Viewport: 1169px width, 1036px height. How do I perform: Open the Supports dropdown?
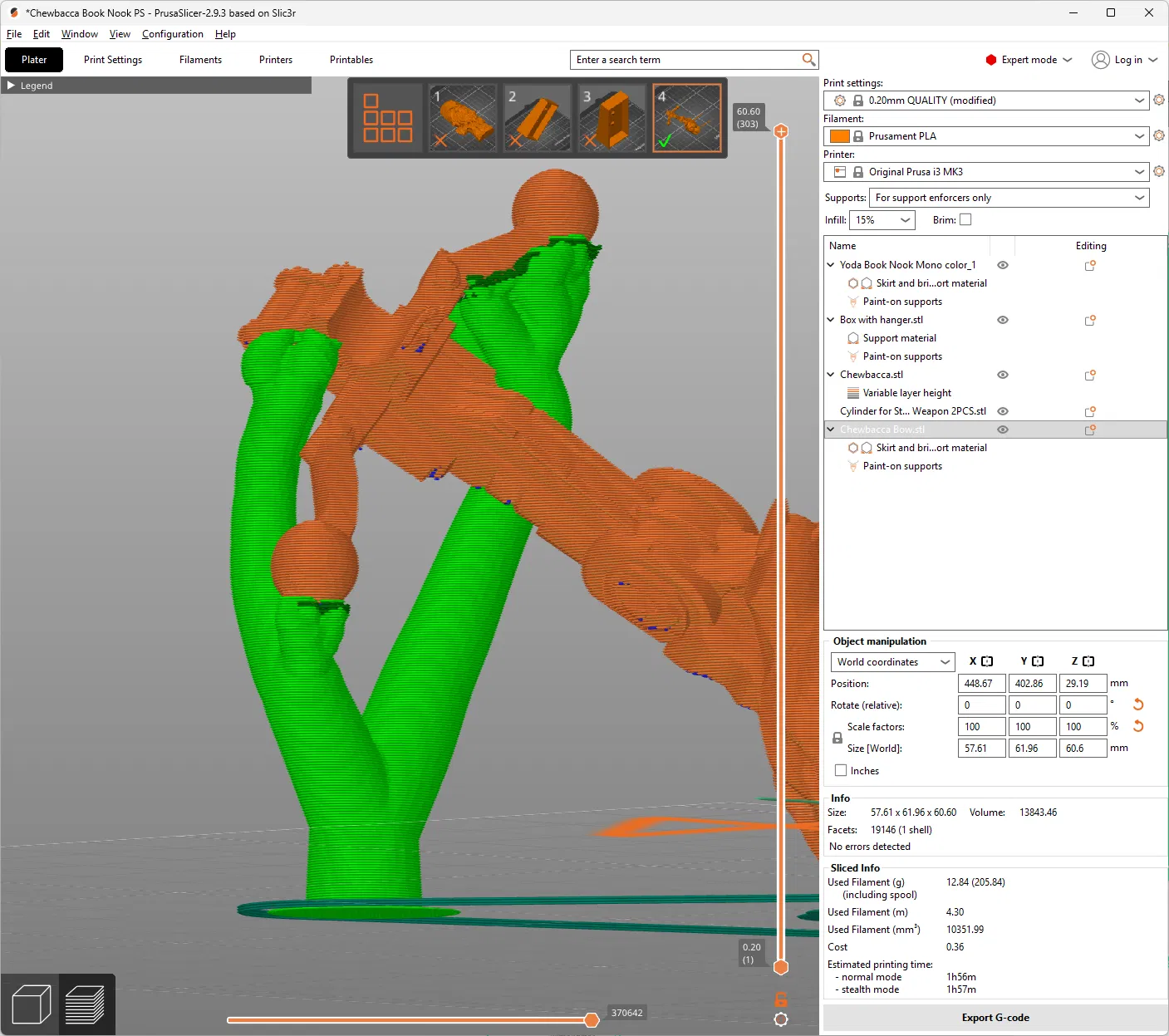pyautogui.click(x=1009, y=198)
